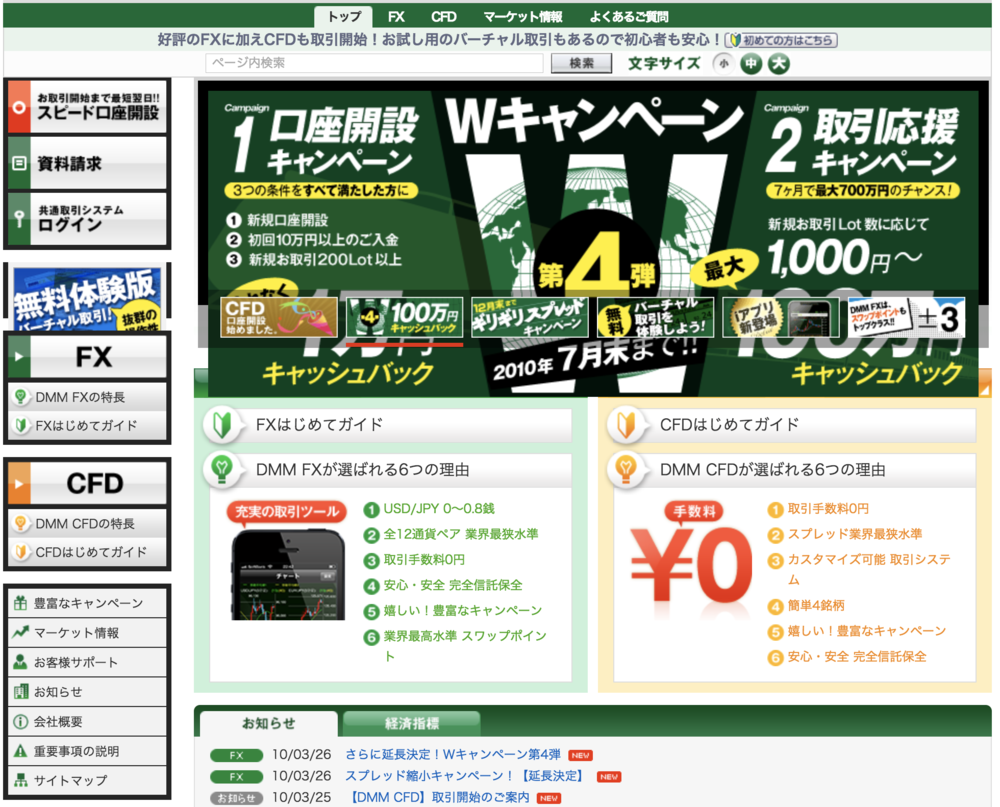Screen dimensions: 1000x807
Task: Expand the CFD sidebar section arrow
Action: [x=19, y=484]
